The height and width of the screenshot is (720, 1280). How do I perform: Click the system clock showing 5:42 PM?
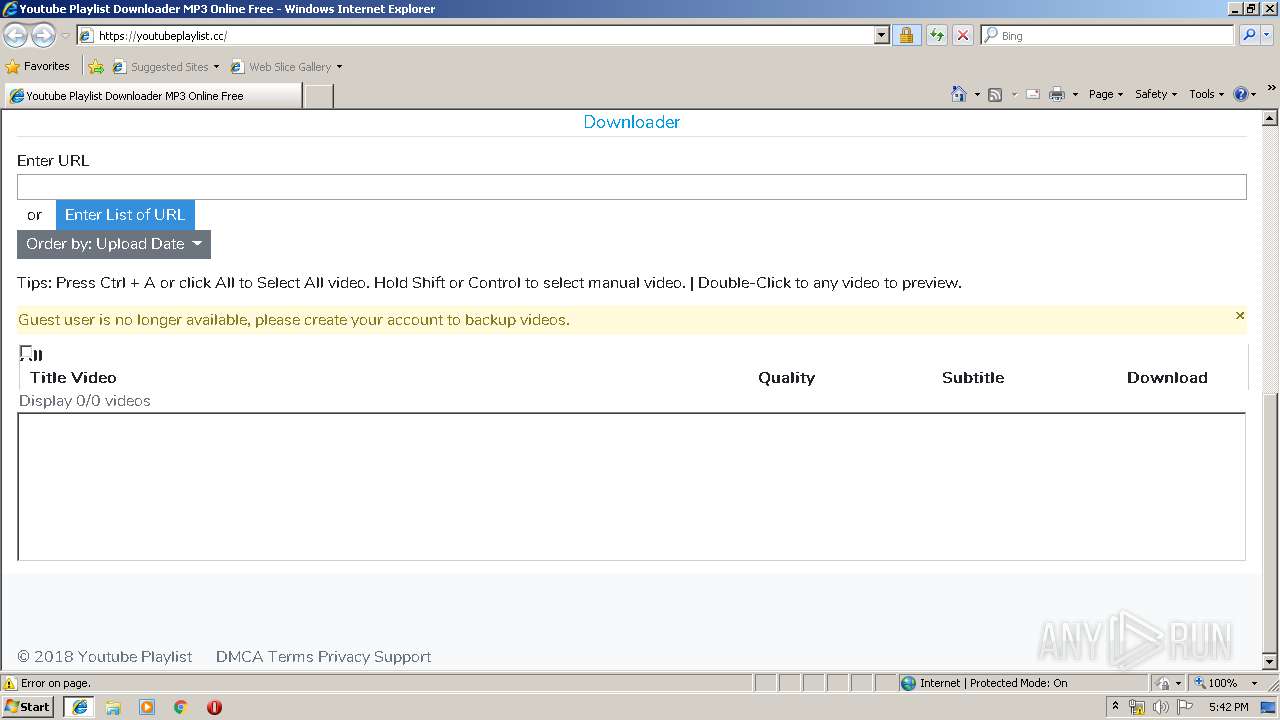click(1228, 707)
